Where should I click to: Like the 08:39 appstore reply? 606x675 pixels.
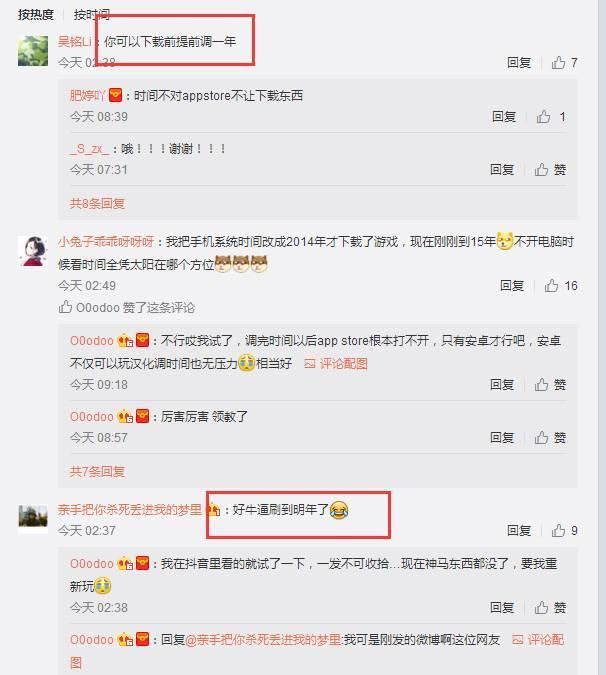(x=550, y=117)
